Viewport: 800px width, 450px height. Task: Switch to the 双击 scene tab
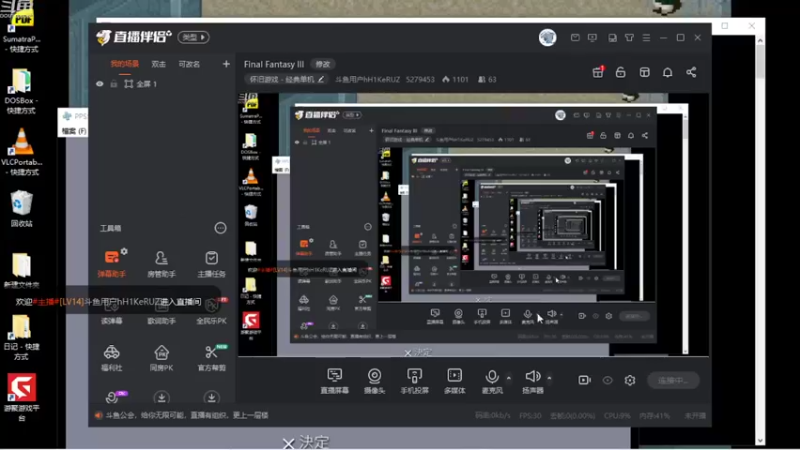click(159, 64)
